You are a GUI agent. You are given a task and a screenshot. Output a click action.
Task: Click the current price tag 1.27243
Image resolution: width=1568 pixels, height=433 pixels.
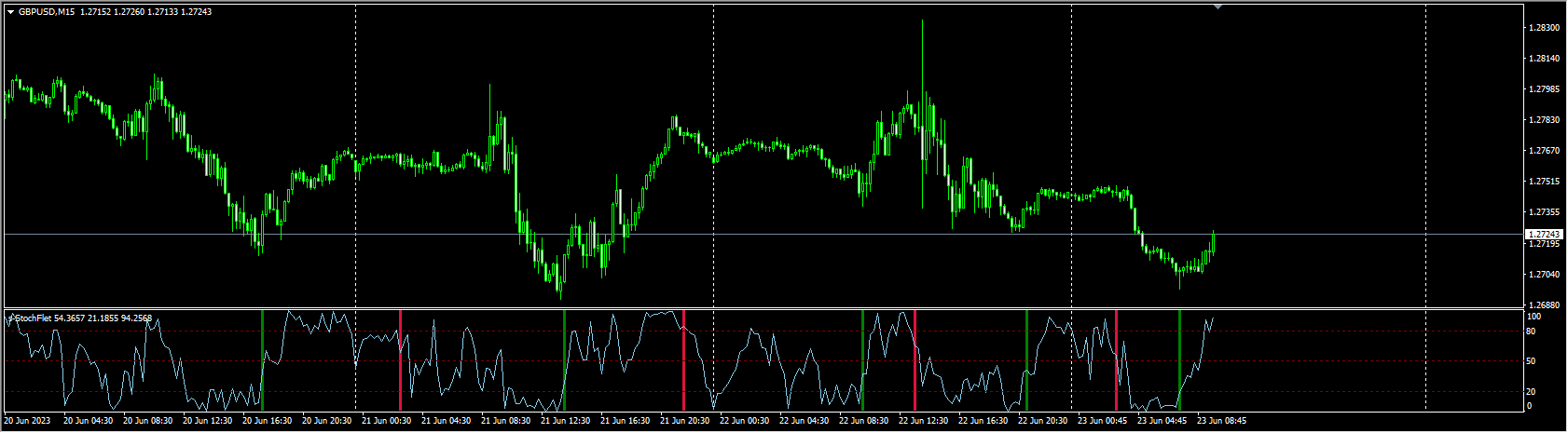[1545, 235]
